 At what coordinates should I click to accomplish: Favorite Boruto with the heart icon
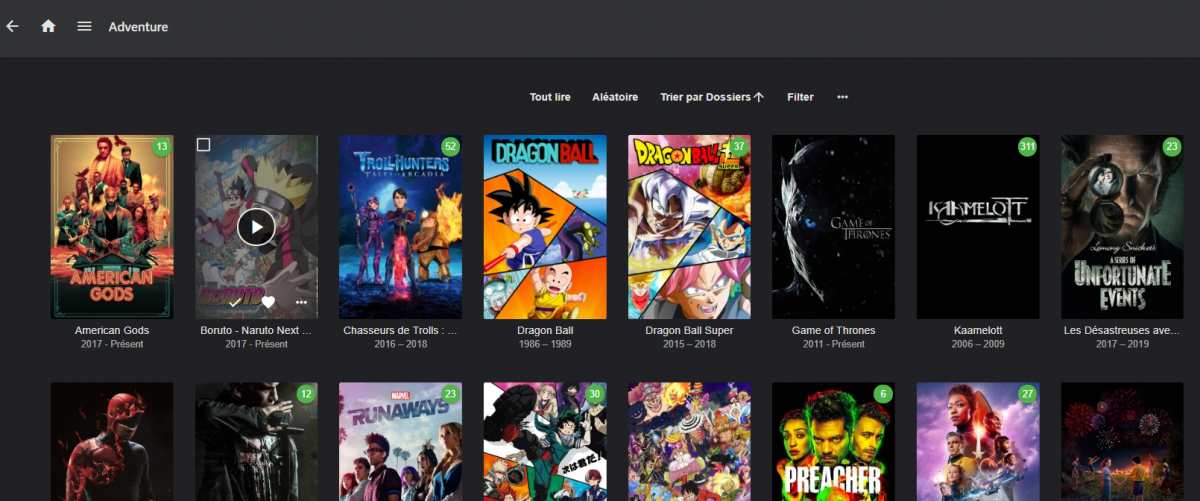pos(268,302)
